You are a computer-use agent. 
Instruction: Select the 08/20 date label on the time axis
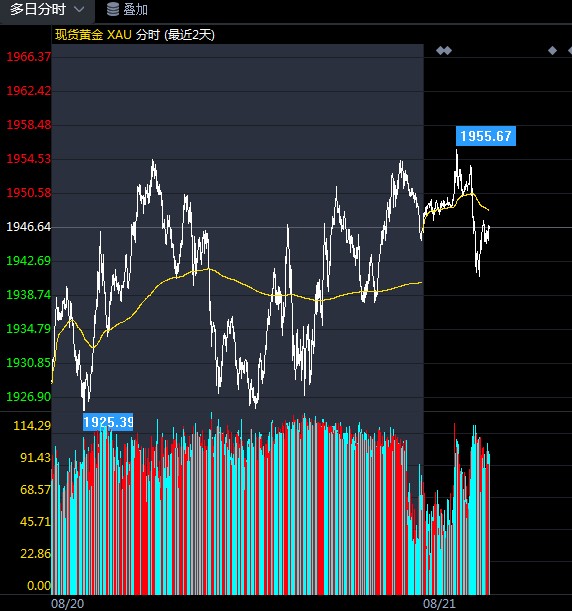(67, 604)
